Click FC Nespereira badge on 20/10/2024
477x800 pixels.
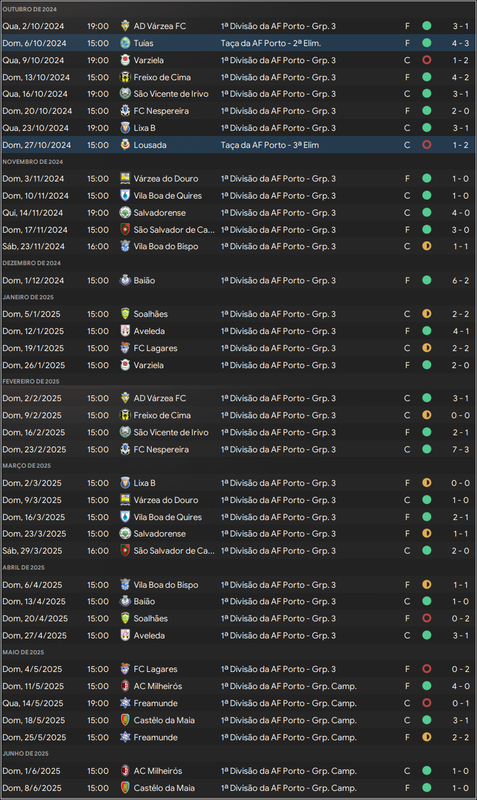125,111
